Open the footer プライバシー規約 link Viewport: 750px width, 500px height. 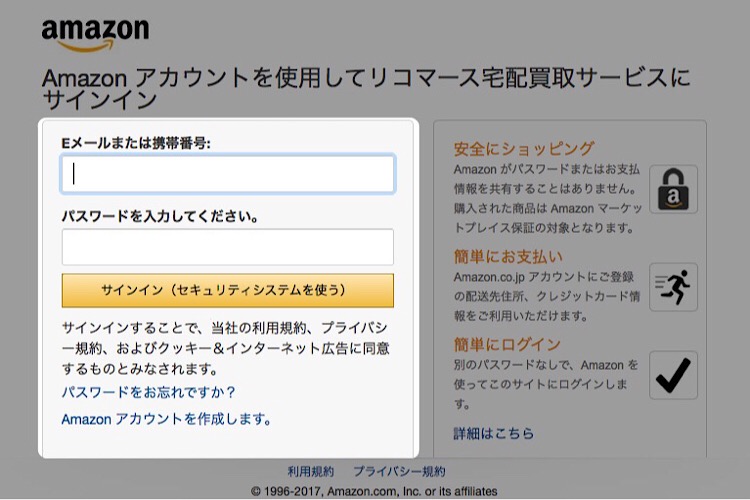pos(399,472)
